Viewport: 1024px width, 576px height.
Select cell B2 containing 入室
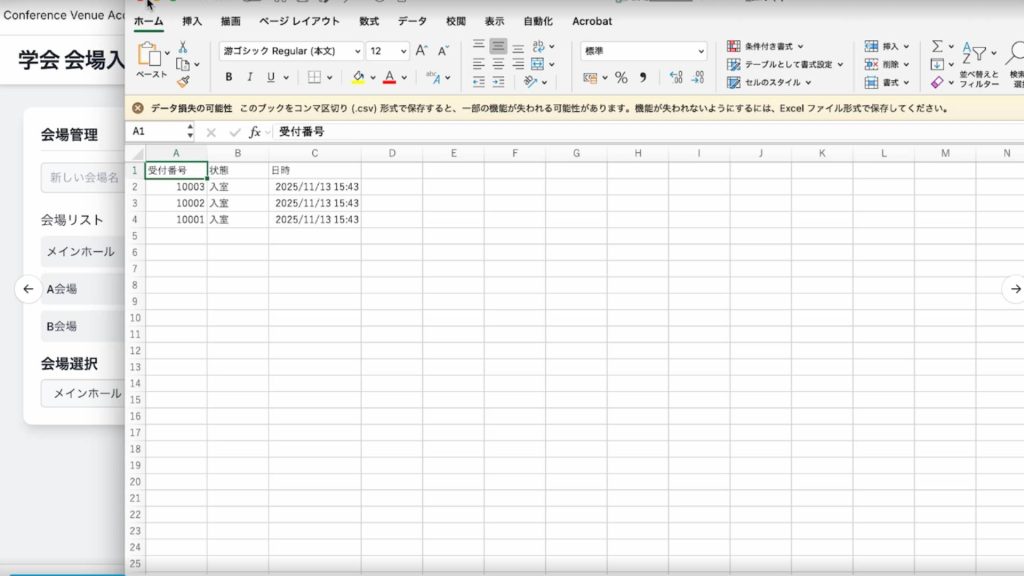click(238, 187)
